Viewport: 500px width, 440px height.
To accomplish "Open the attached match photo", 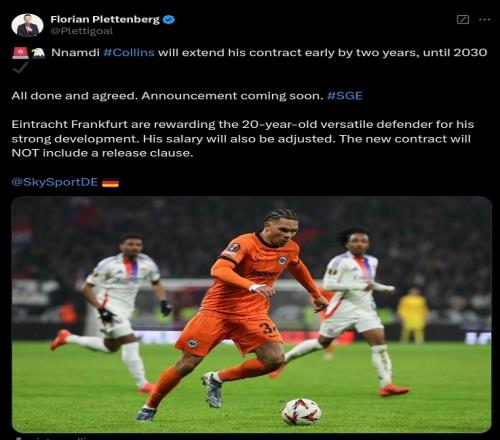I will point(252,314).
